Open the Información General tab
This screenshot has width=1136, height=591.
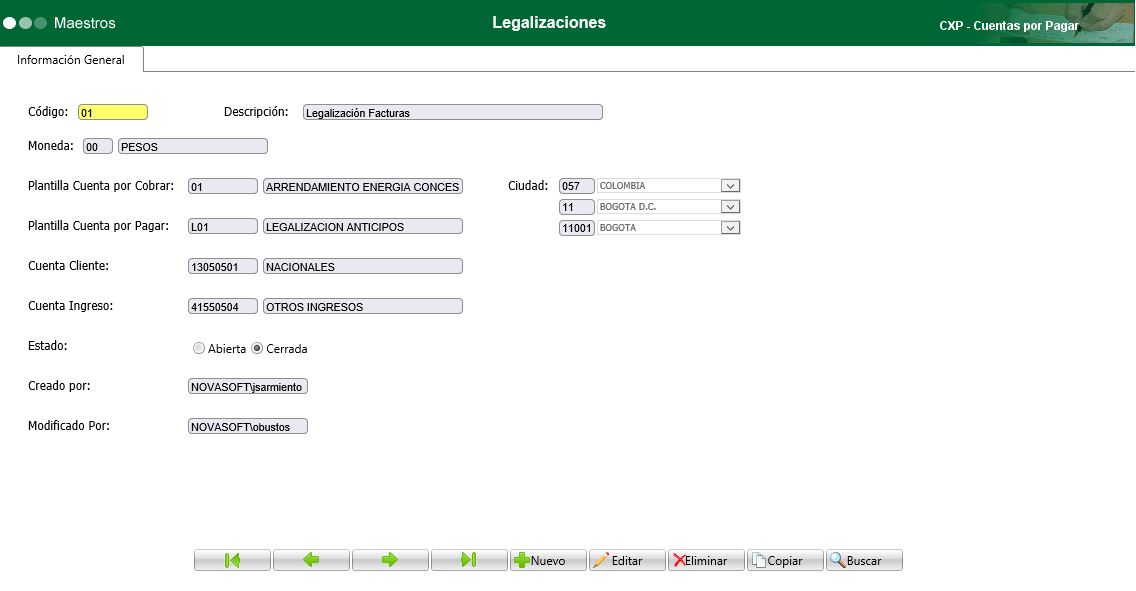tap(71, 59)
